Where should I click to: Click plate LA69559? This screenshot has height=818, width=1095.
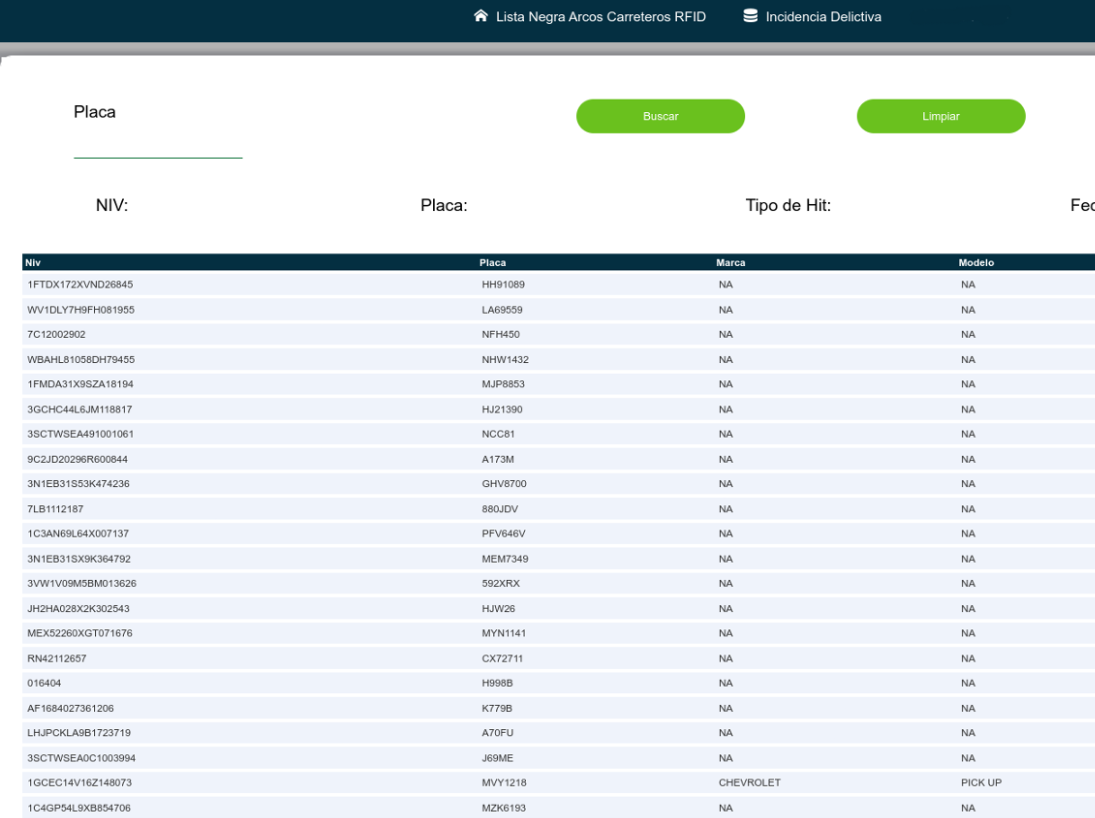point(502,309)
